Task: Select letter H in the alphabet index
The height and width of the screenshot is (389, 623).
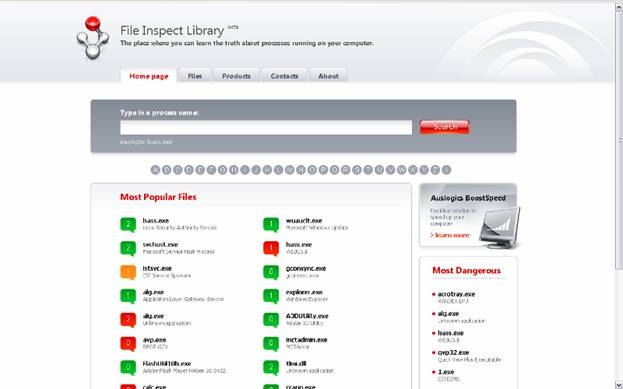Action: (x=234, y=170)
